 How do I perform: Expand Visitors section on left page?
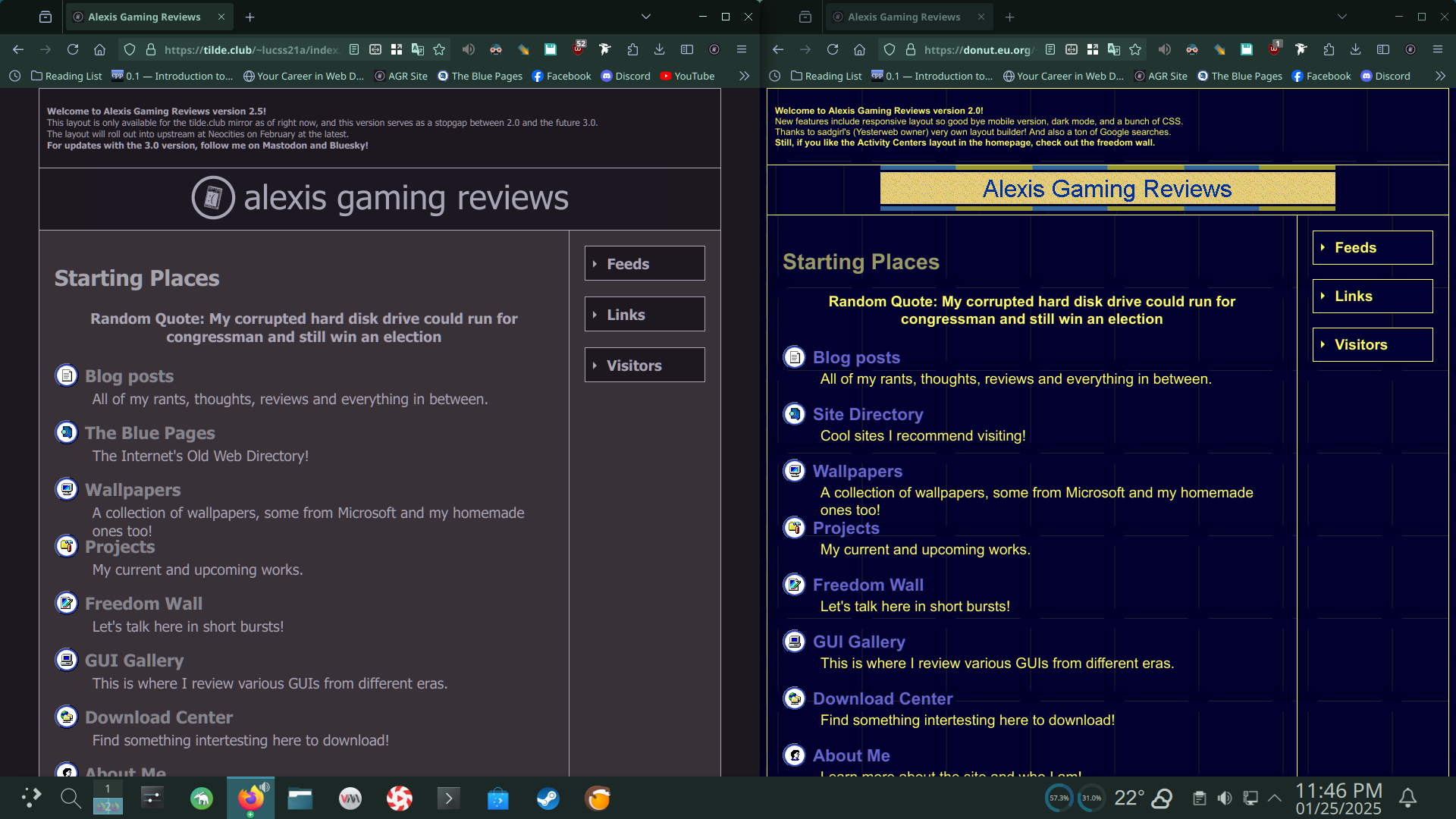pos(645,365)
